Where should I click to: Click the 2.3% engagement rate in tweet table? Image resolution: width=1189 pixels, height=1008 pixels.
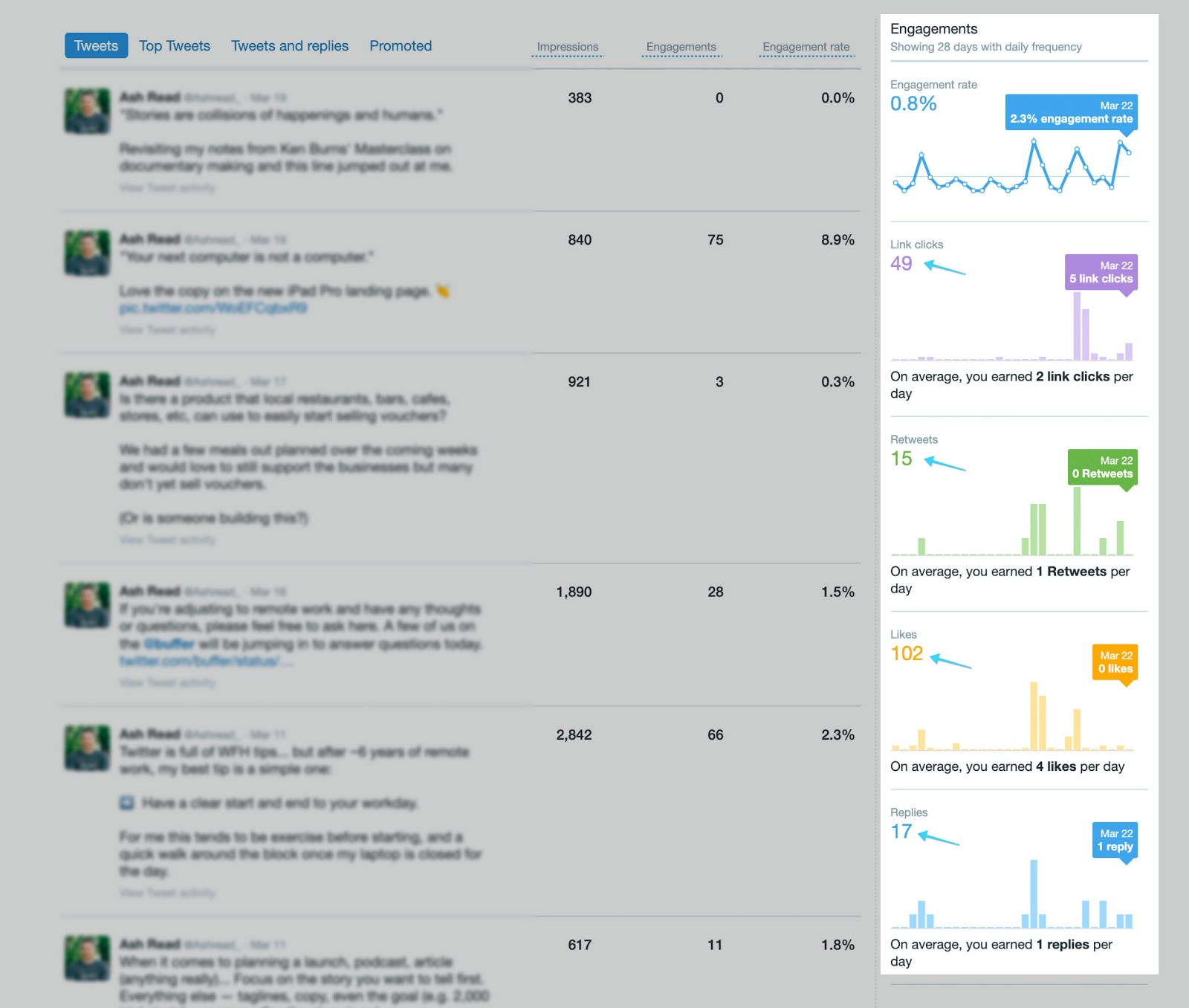click(838, 734)
